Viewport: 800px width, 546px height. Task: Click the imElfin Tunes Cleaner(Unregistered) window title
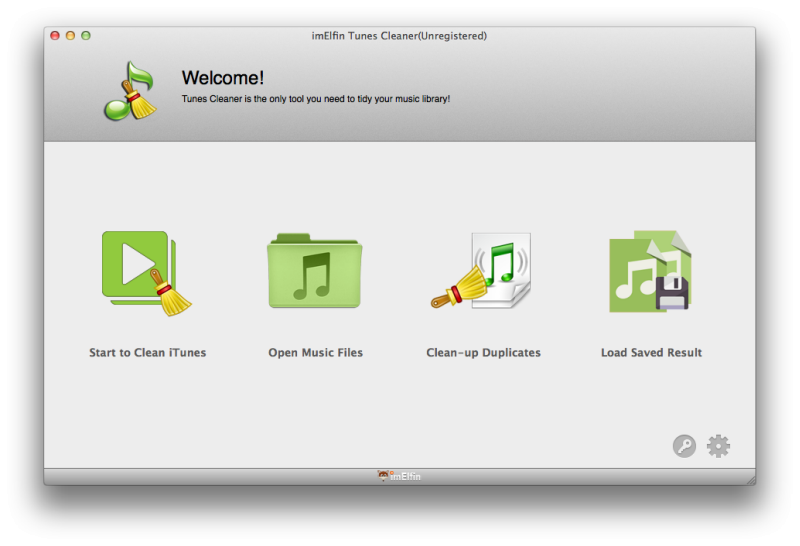399,36
